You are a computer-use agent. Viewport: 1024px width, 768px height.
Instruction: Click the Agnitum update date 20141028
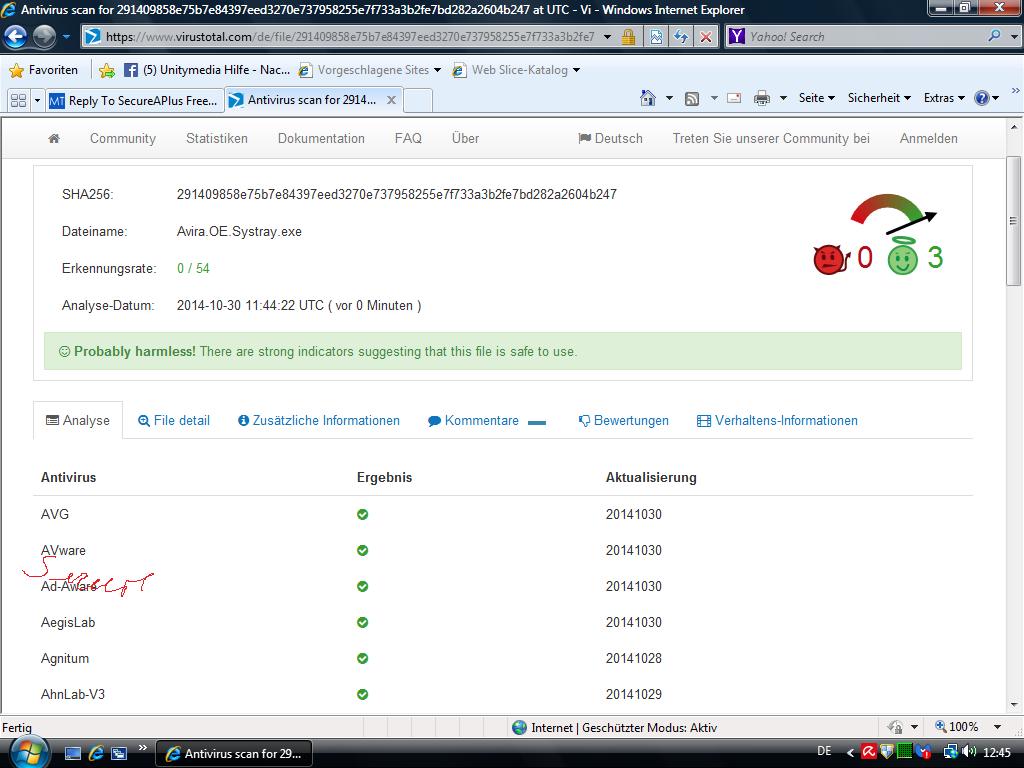pyautogui.click(x=633, y=658)
